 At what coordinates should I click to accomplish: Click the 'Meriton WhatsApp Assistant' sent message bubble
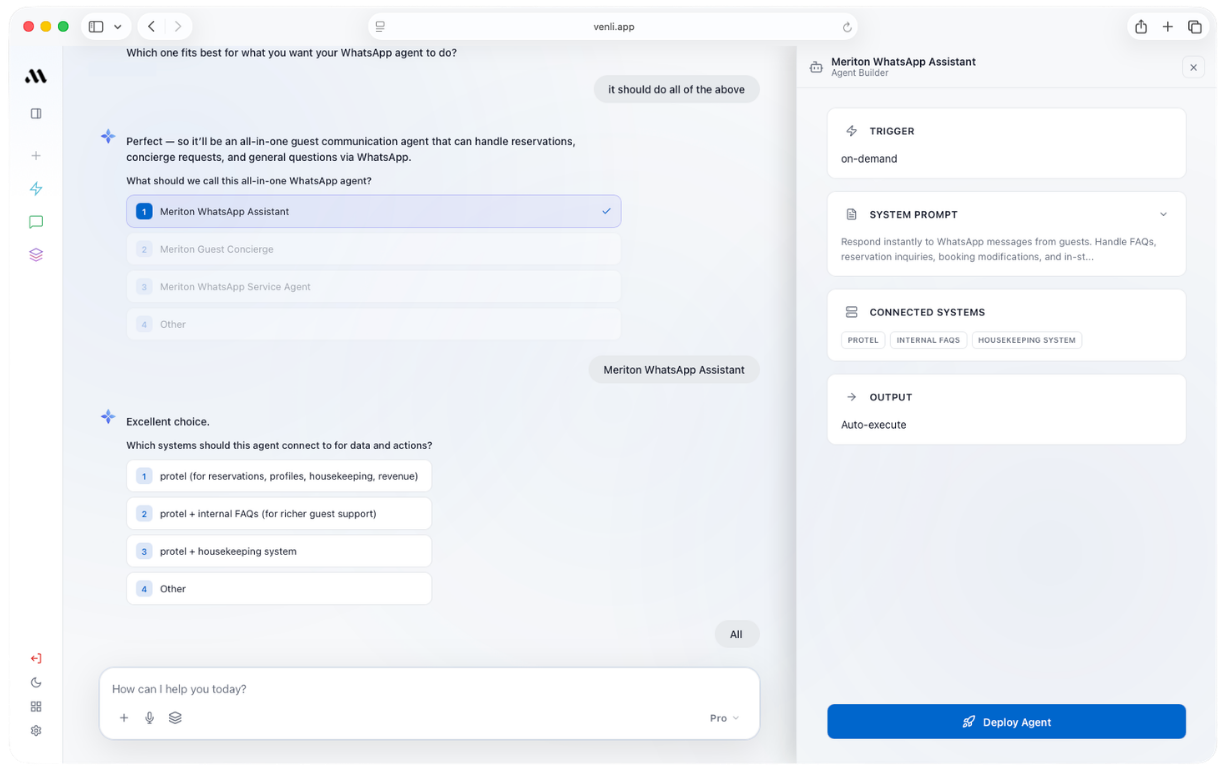pos(674,370)
